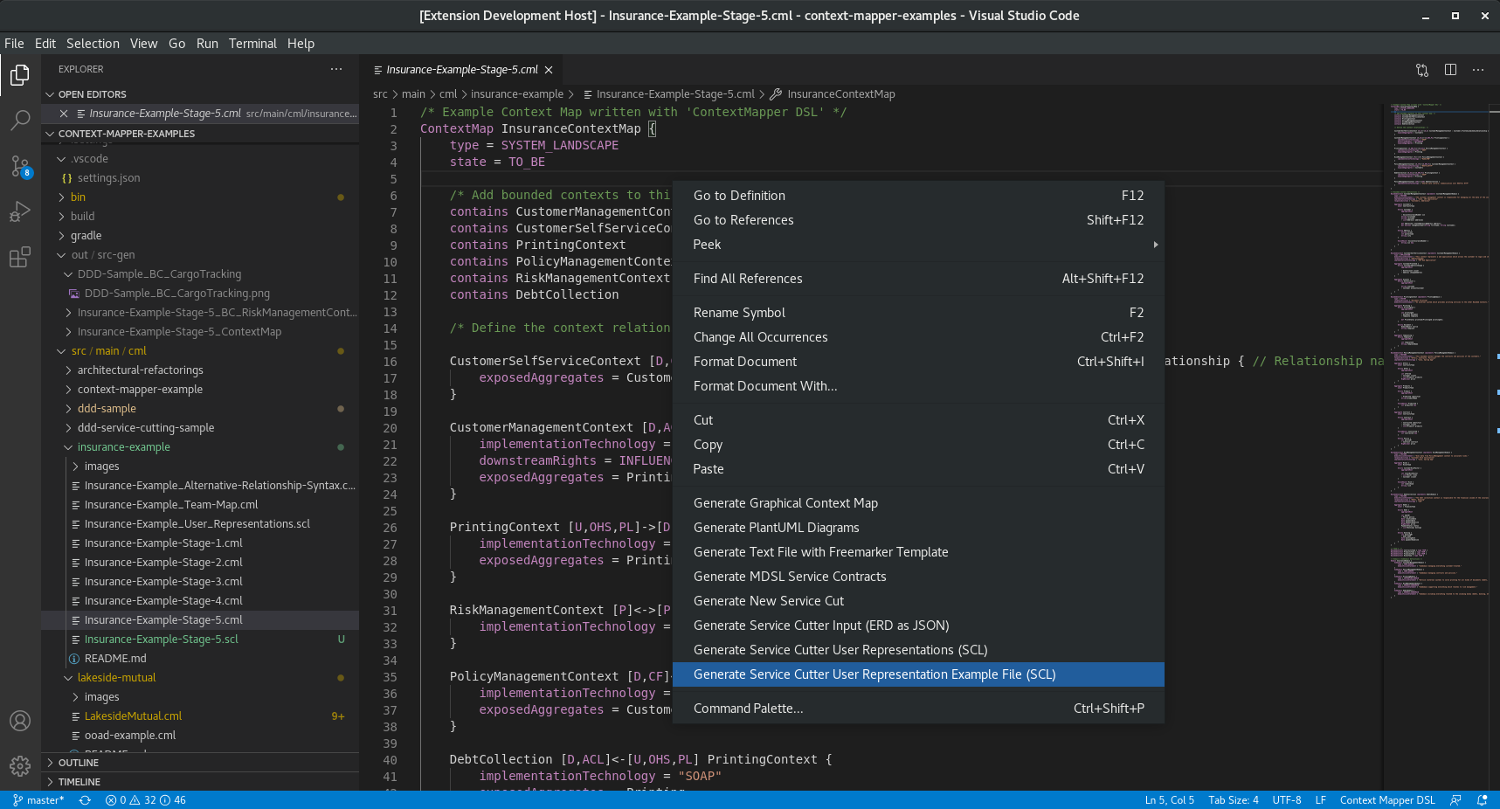Open notifications bell in status bar
The width and height of the screenshot is (1500, 809).
pos(1482,800)
